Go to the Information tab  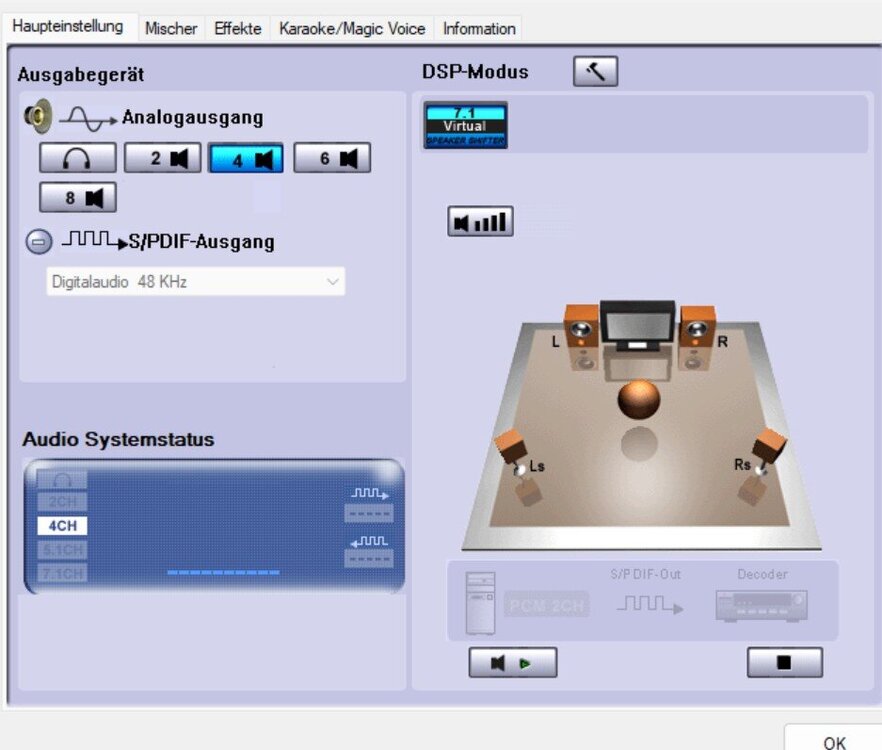(479, 29)
